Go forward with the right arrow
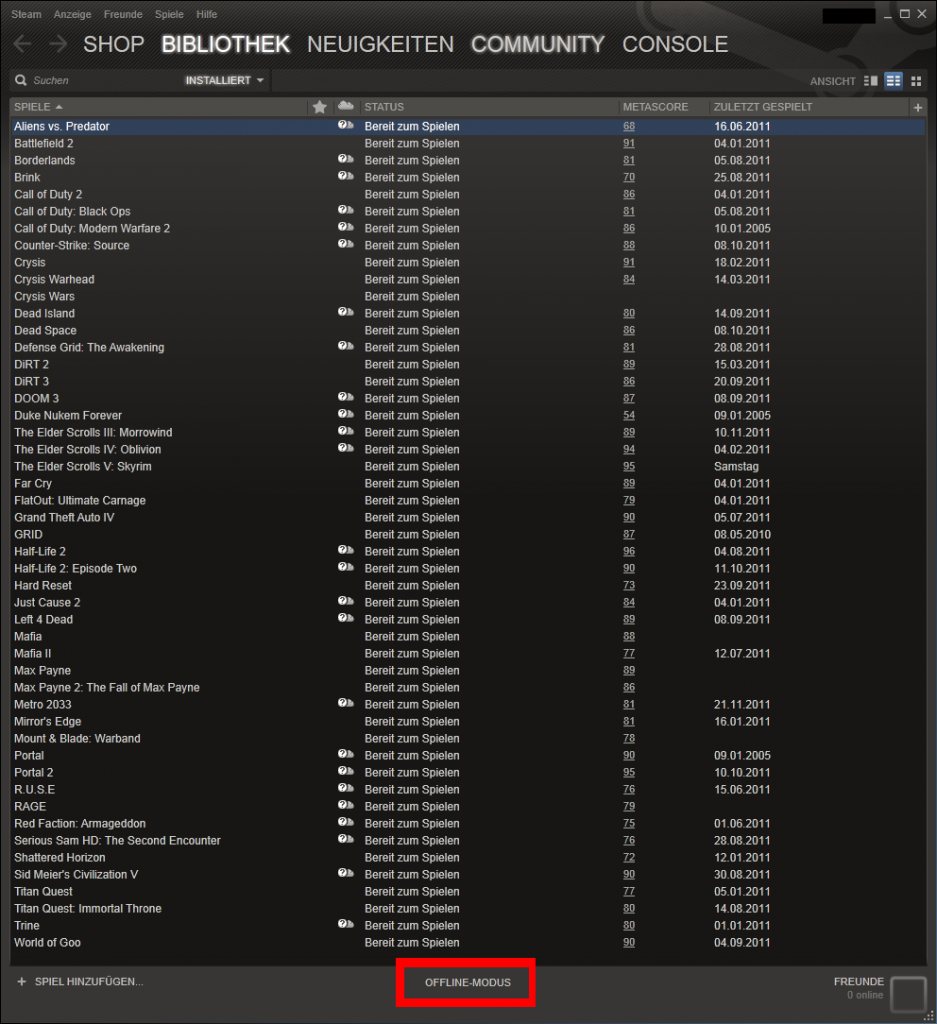 coord(58,44)
